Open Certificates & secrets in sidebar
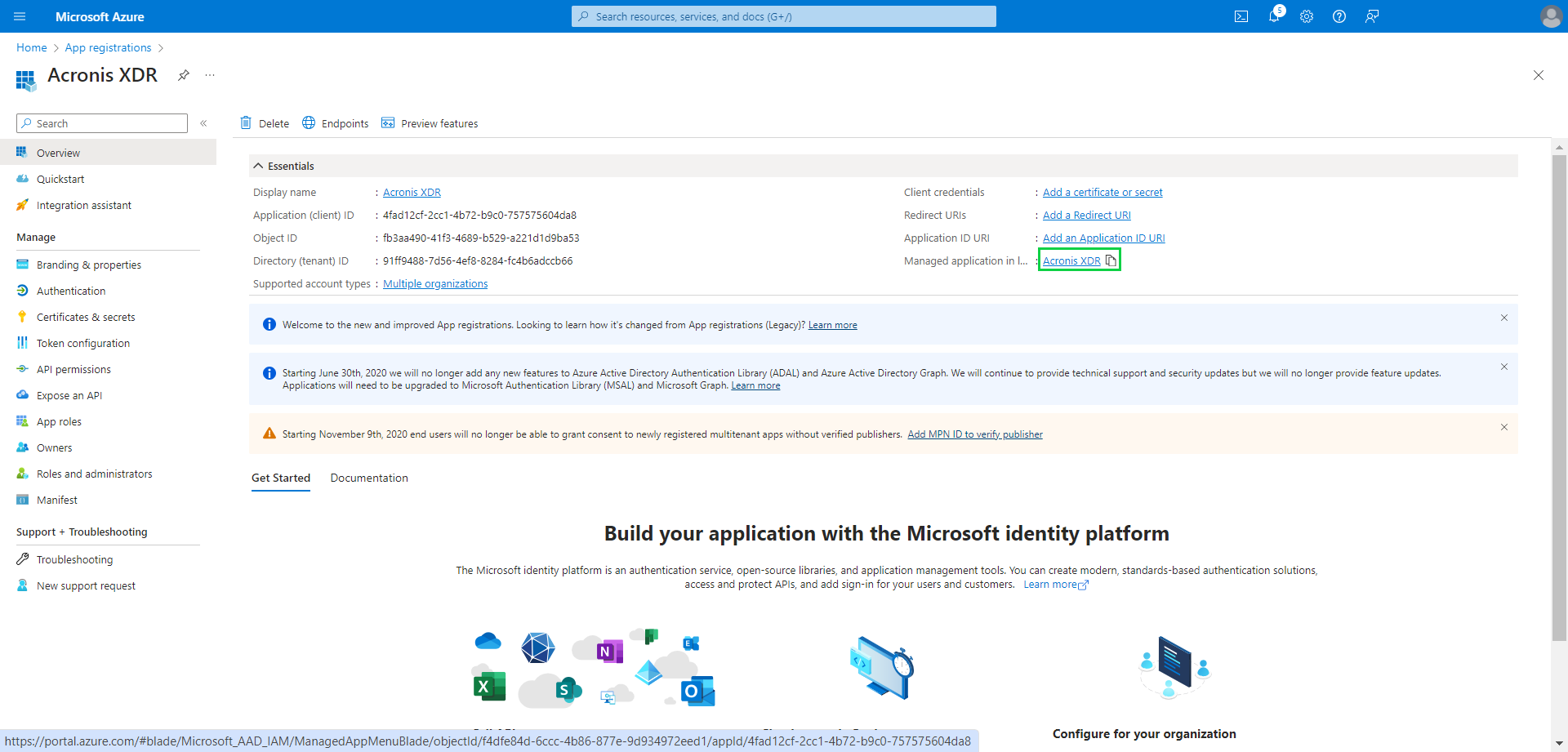 86,317
